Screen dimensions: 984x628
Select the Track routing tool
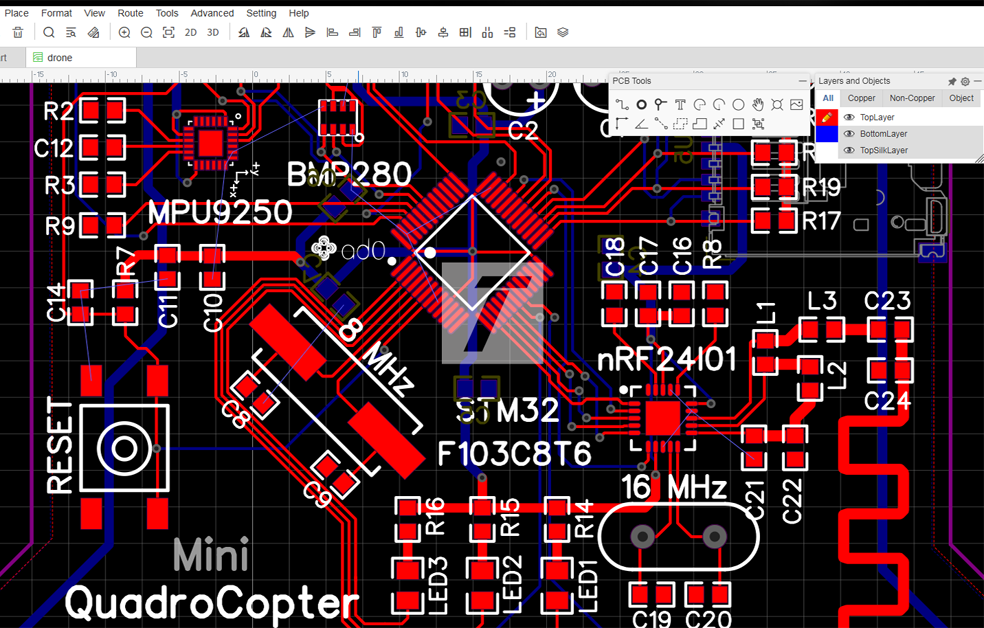tap(621, 105)
